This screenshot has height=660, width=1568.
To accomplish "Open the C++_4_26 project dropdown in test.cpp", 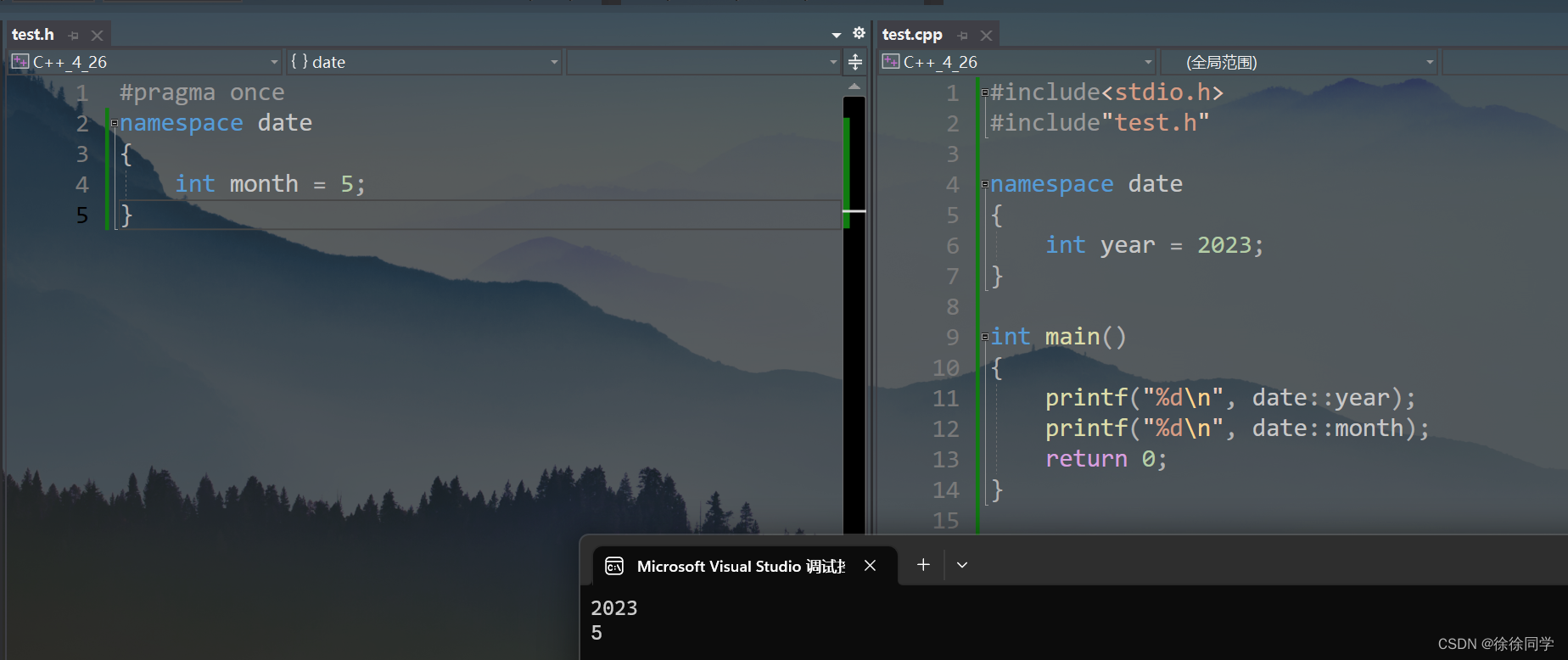I will [x=1017, y=62].
